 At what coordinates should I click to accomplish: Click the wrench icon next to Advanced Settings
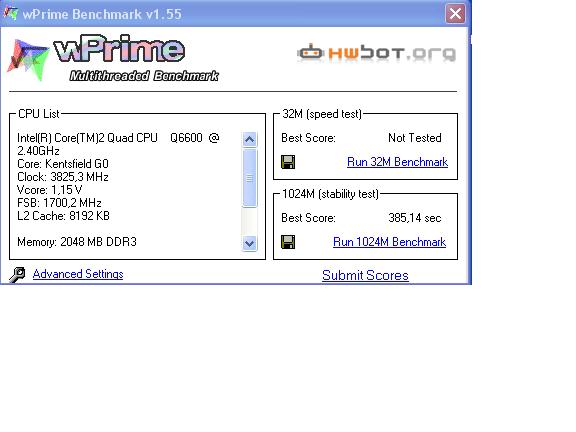coord(17,274)
